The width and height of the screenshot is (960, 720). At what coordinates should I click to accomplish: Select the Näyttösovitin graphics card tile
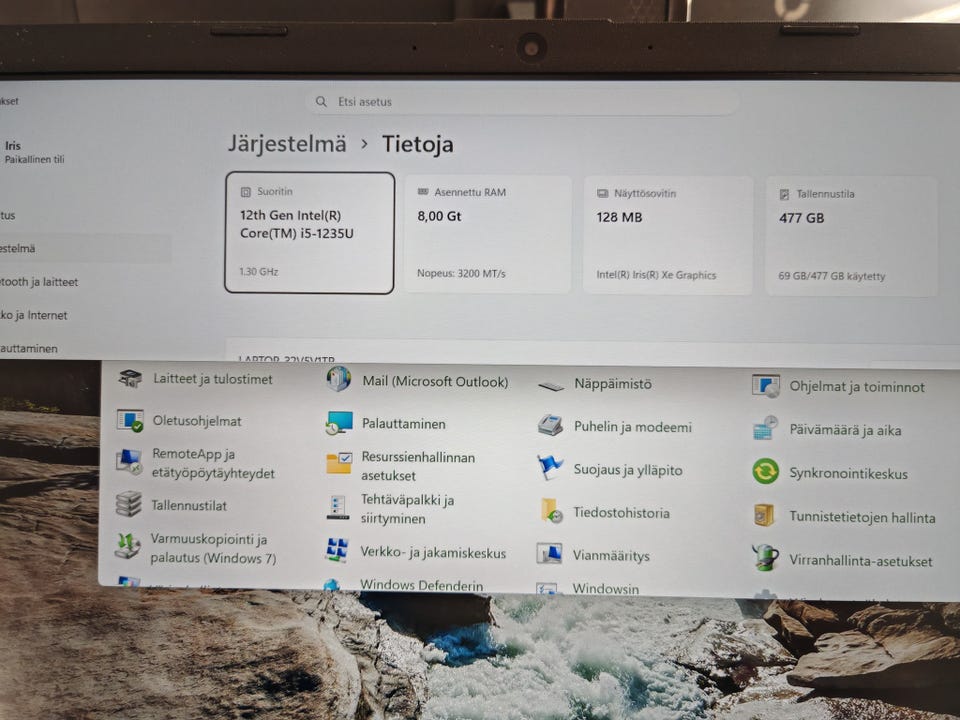667,235
